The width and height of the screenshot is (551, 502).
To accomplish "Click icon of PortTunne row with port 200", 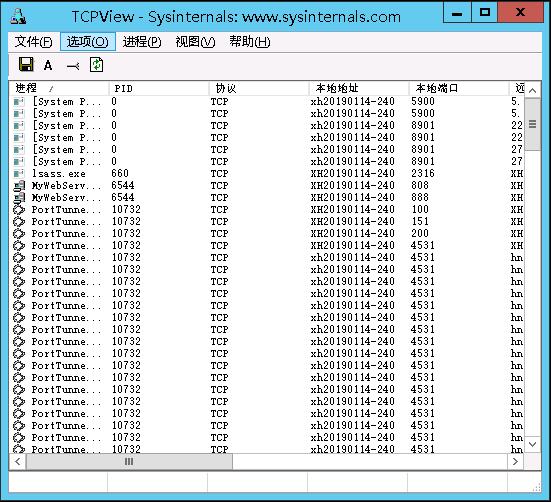I will coord(19,234).
